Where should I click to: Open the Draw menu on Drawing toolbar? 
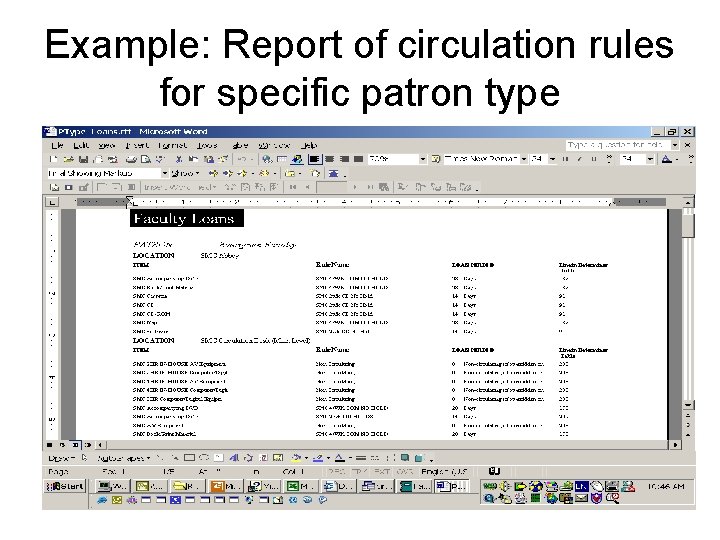[x=62, y=458]
